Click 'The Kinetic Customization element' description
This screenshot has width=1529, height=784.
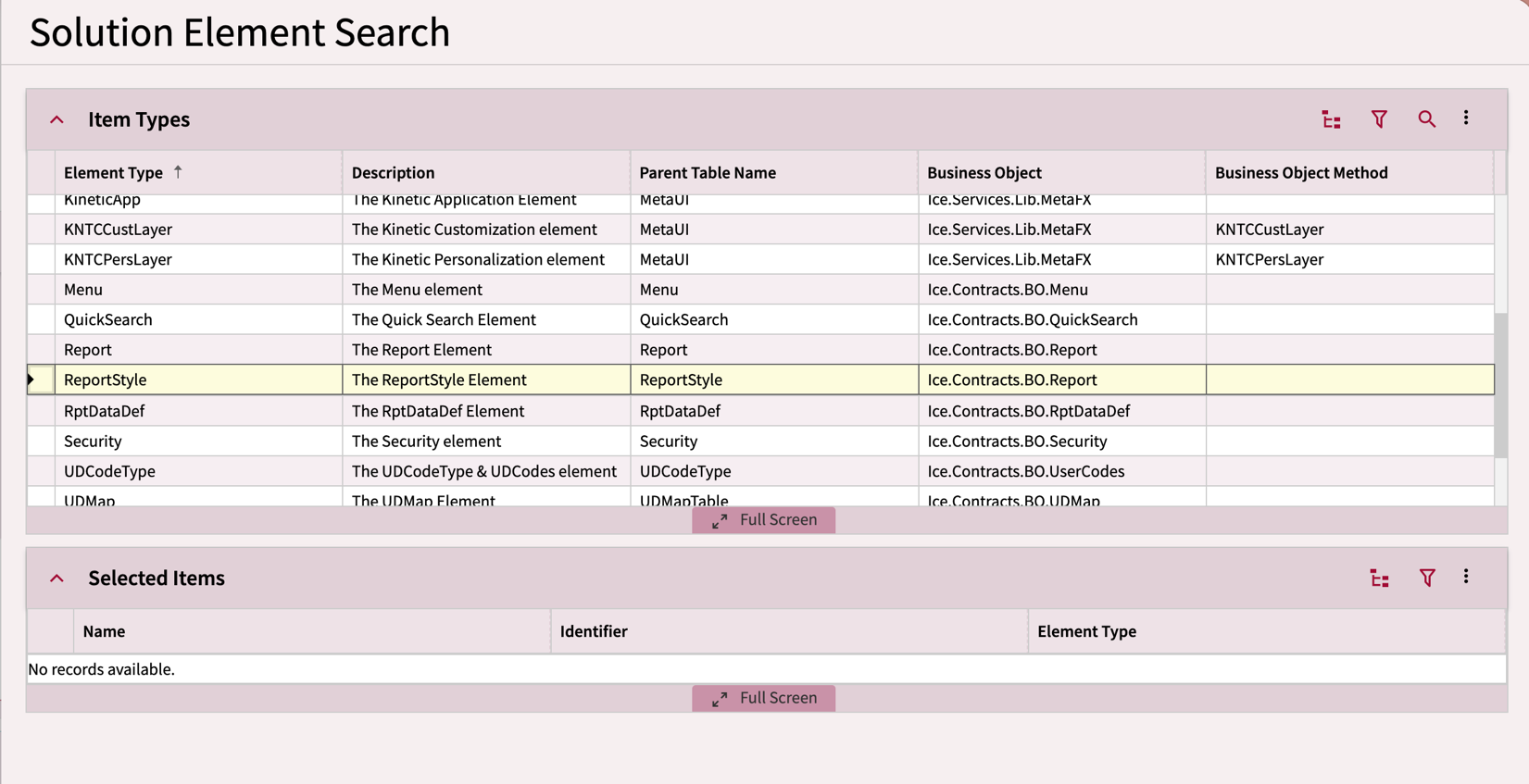point(486,230)
